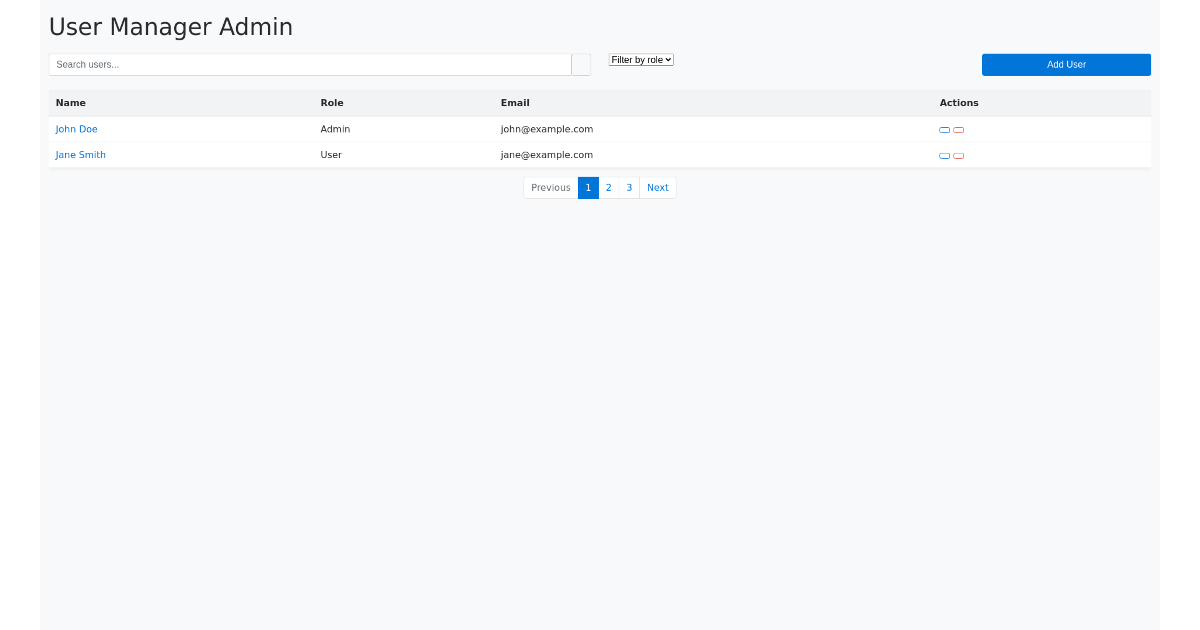Click Previous in the pagination bar

550,187
